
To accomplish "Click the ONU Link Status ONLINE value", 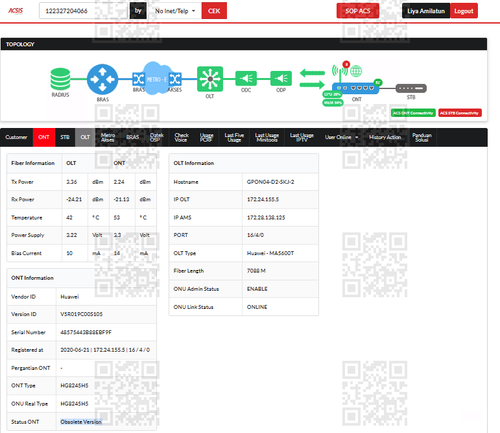I will coord(257,307).
